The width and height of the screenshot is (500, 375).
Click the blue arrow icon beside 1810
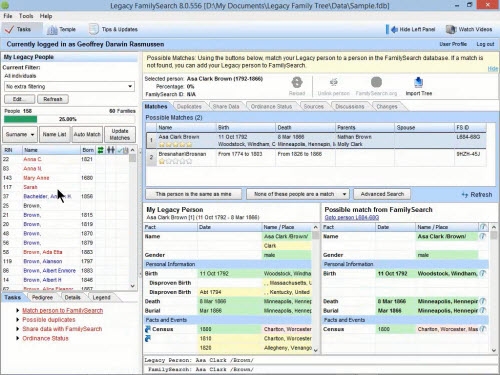click(x=148, y=338)
